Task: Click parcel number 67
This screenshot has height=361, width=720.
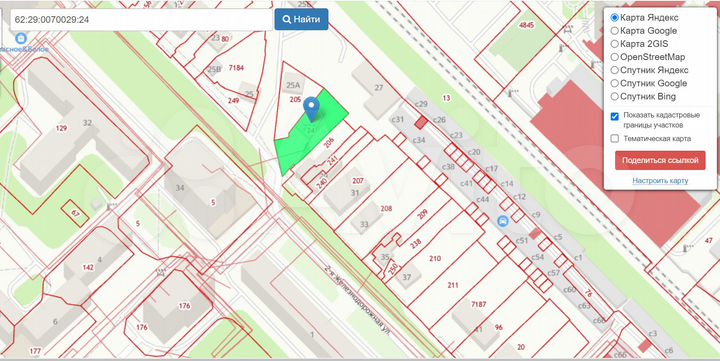Action: click(x=75, y=213)
